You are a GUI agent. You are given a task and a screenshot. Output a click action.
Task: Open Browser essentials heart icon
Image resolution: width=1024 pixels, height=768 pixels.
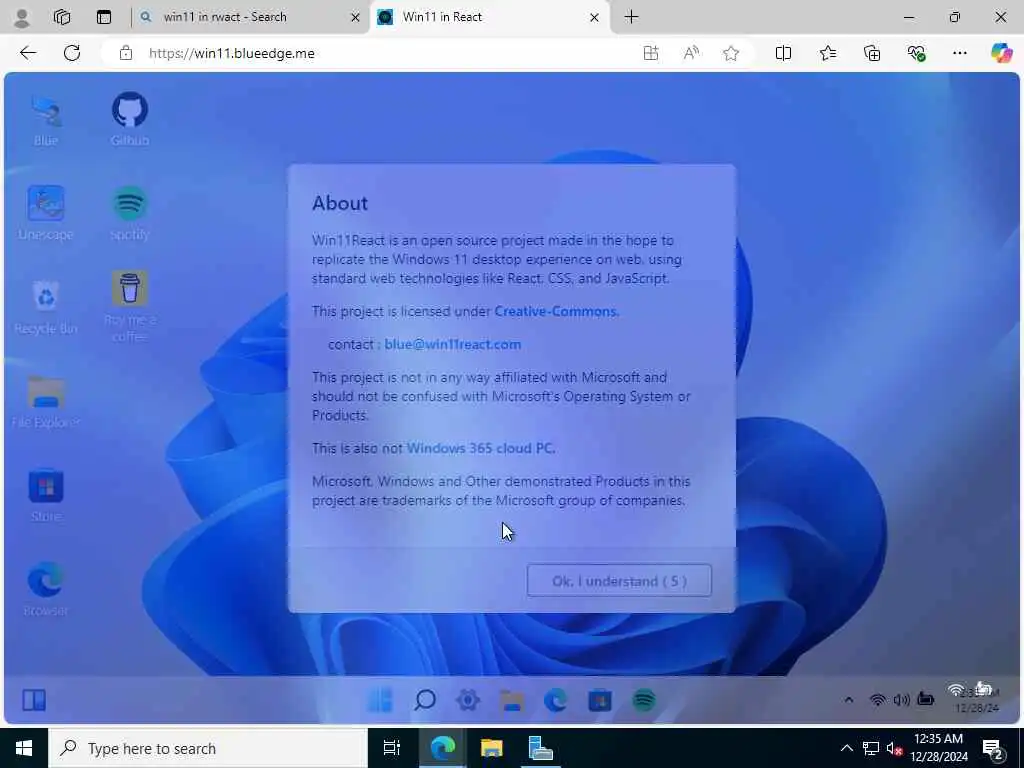pyautogui.click(x=916, y=54)
